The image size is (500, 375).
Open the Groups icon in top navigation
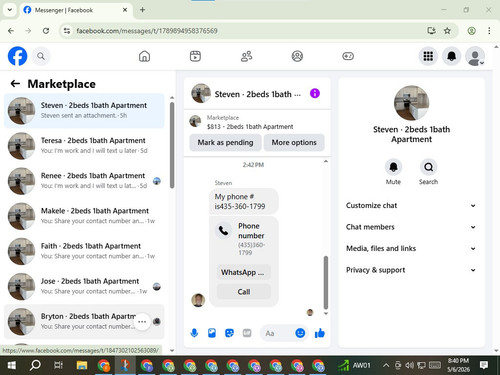[x=297, y=56]
